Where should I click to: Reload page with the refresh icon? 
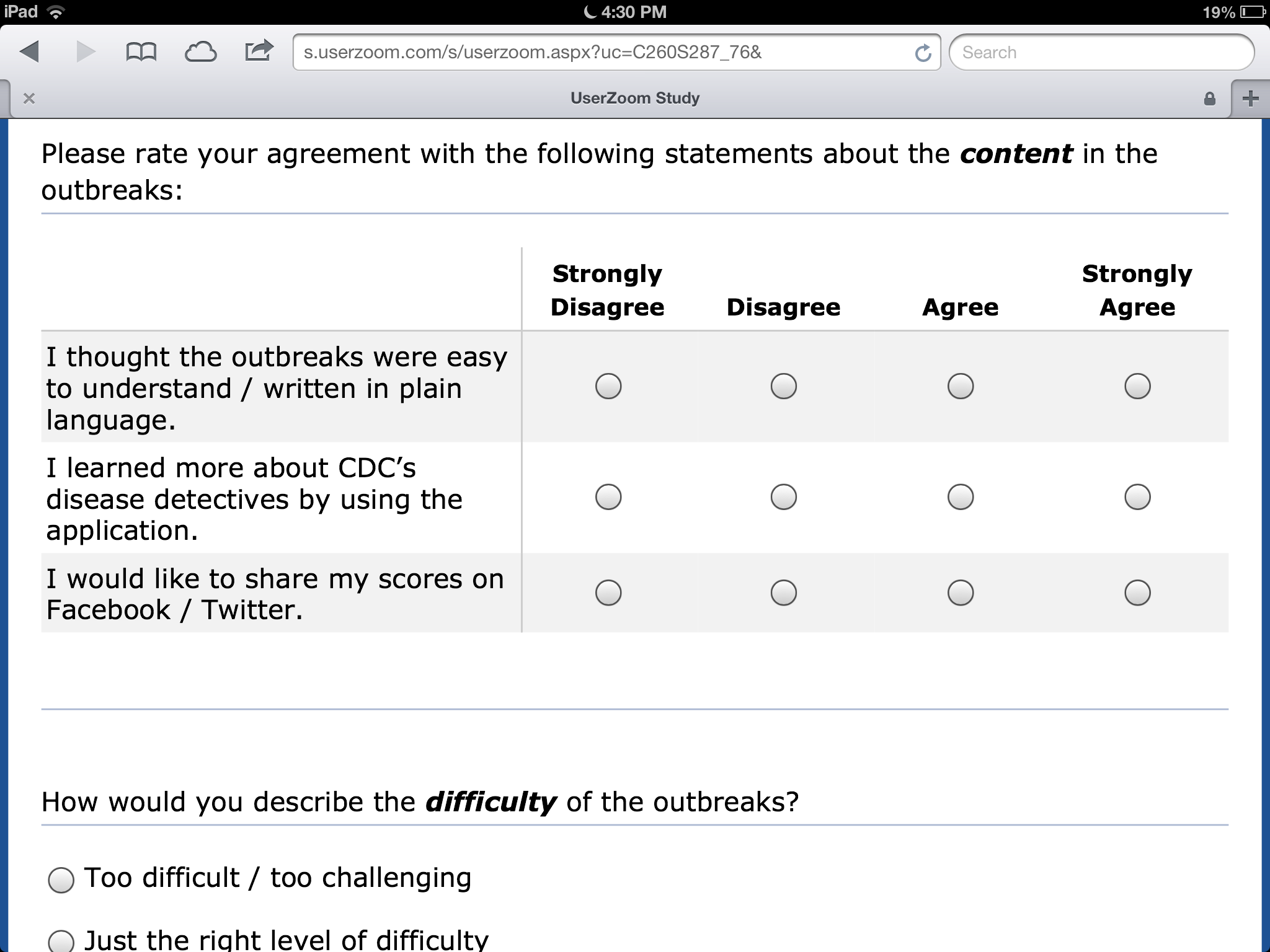(923, 53)
